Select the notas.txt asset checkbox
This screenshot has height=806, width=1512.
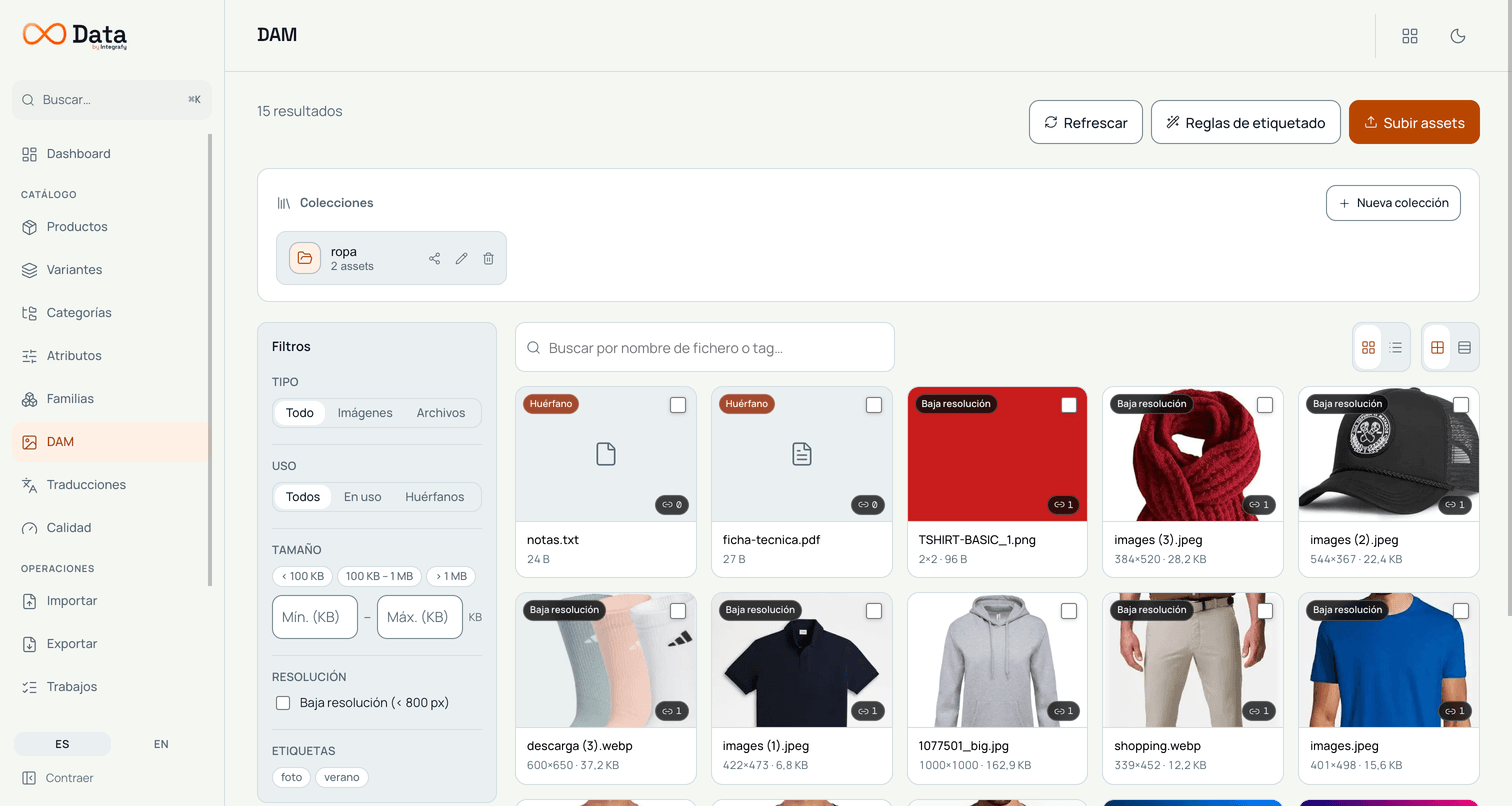coord(678,405)
